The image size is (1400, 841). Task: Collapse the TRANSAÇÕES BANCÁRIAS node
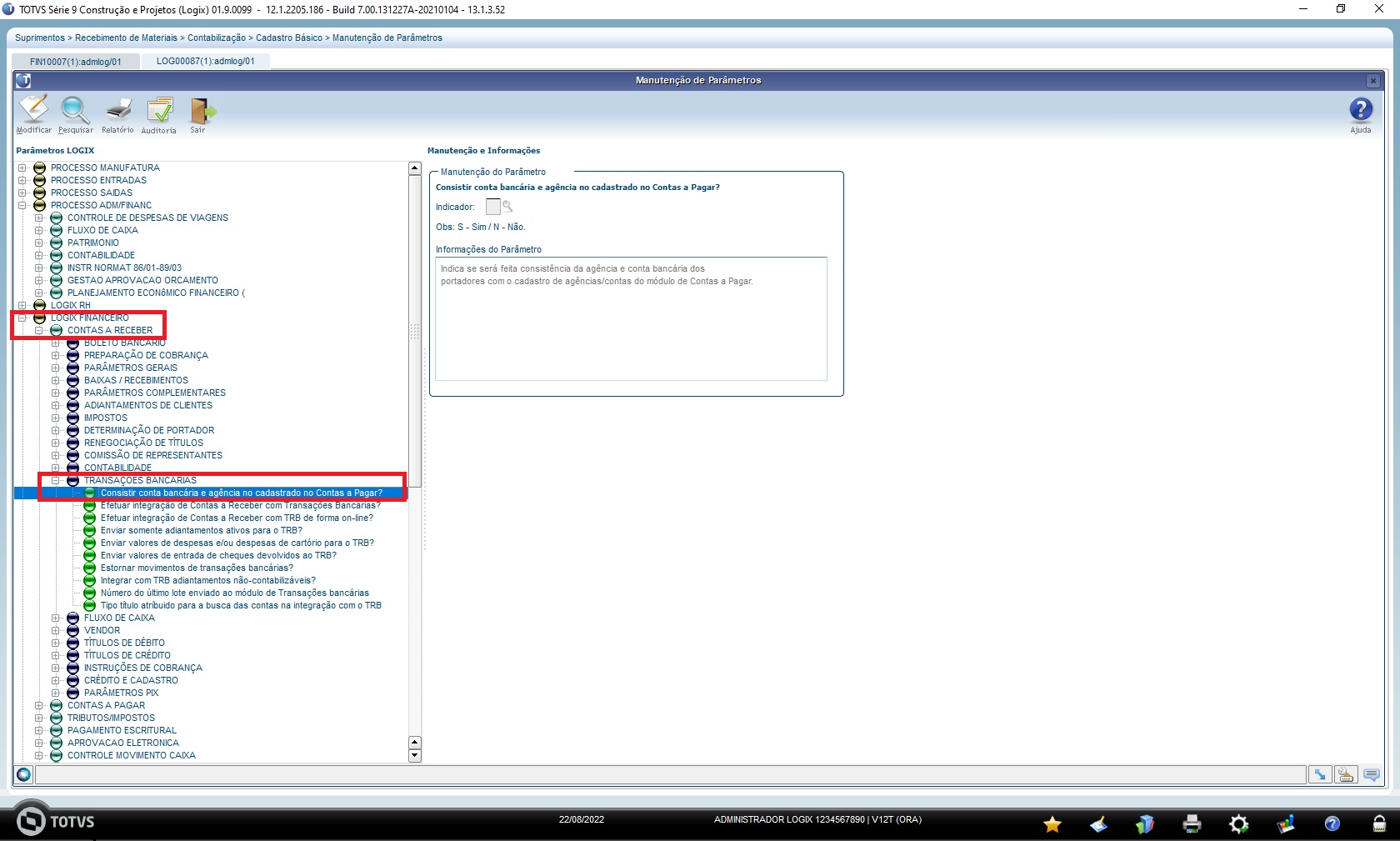pyautogui.click(x=56, y=480)
